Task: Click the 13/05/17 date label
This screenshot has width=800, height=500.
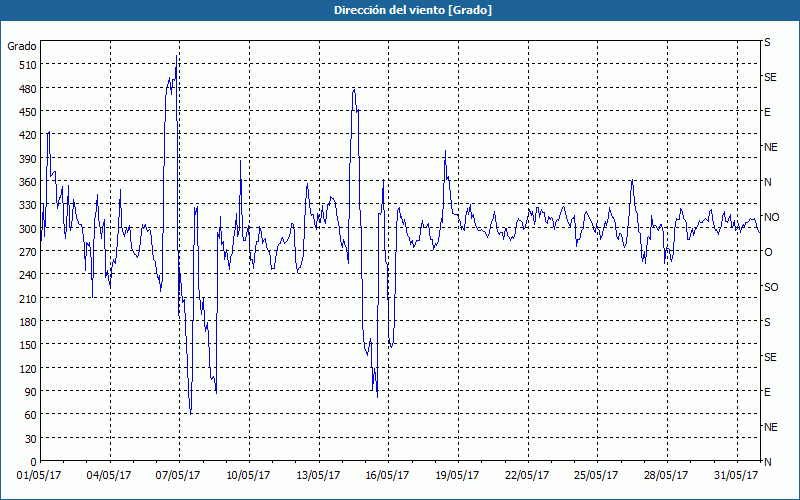Action: click(x=318, y=476)
